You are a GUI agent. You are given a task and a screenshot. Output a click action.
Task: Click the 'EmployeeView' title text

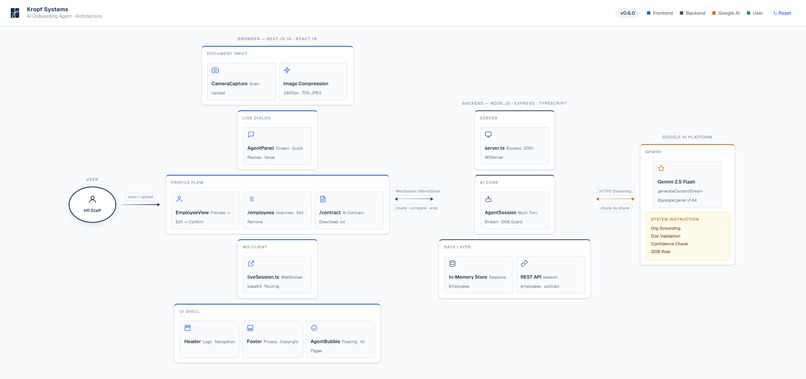click(192, 212)
